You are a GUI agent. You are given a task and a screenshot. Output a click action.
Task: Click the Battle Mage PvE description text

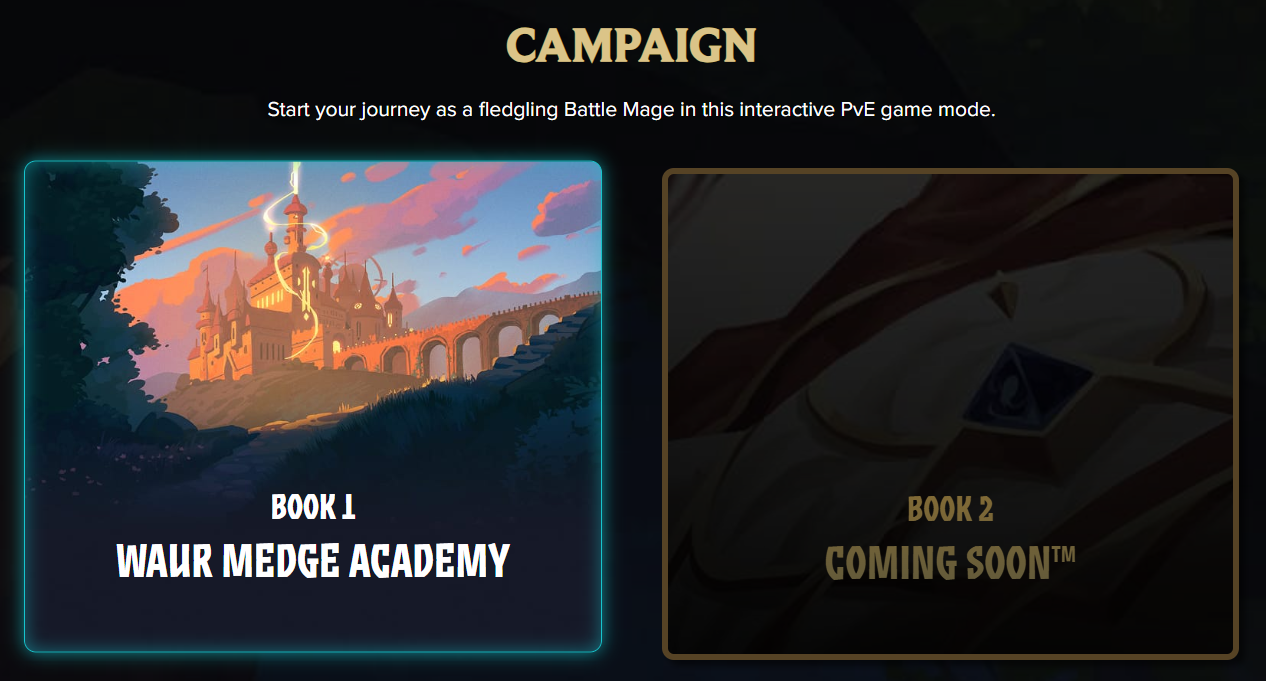(631, 109)
